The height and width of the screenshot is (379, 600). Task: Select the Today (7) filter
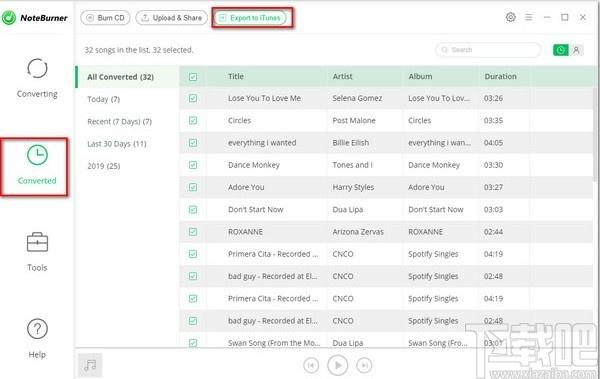coord(103,99)
